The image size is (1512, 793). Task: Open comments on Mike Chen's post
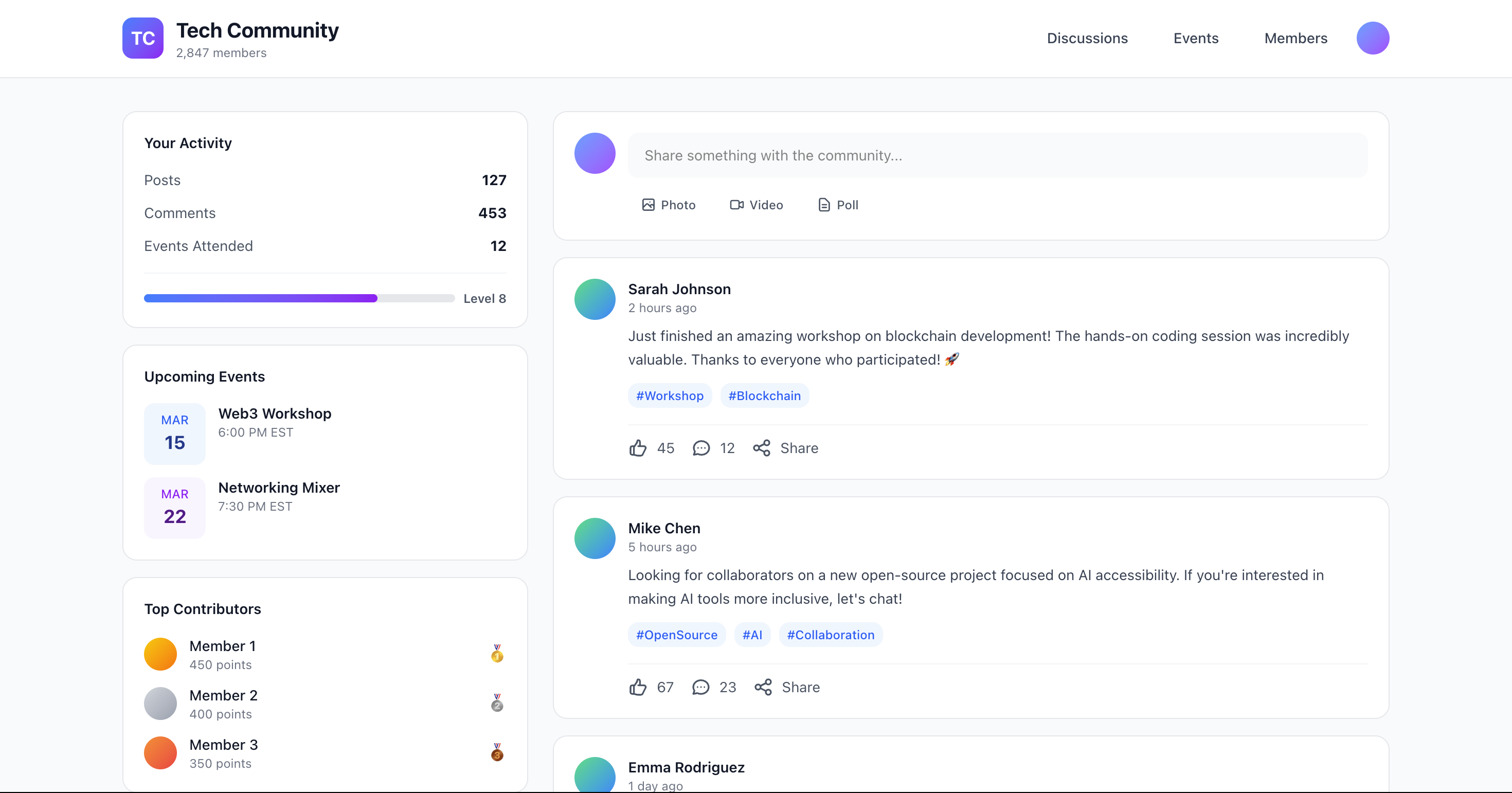700,687
